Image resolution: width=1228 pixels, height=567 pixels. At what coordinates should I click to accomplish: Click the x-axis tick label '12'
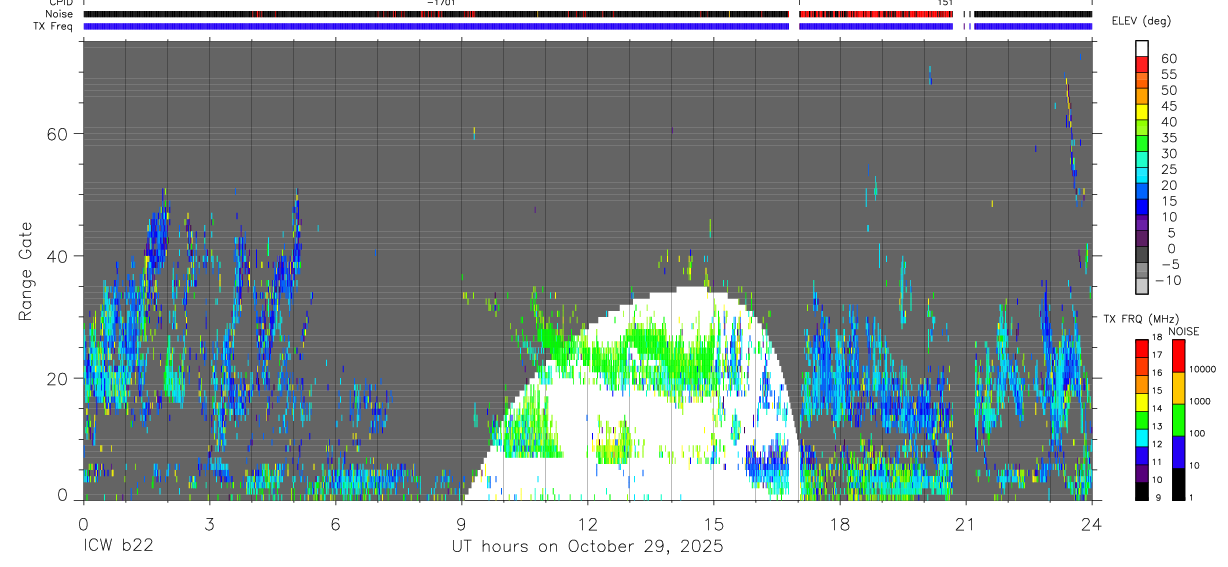click(x=587, y=524)
